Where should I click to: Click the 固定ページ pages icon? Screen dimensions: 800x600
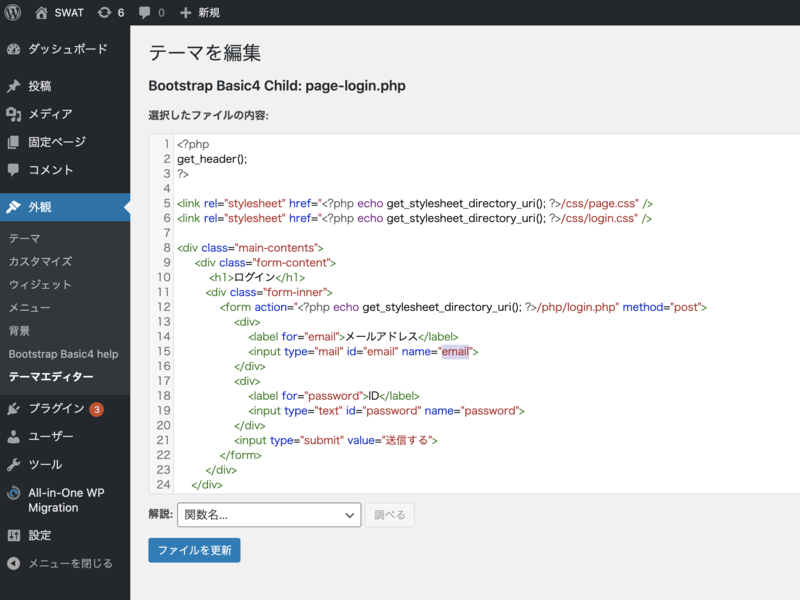point(13,142)
